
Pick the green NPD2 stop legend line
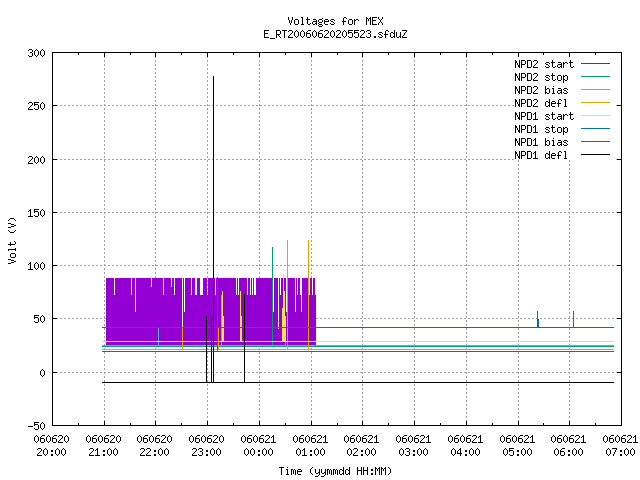coord(595,77)
